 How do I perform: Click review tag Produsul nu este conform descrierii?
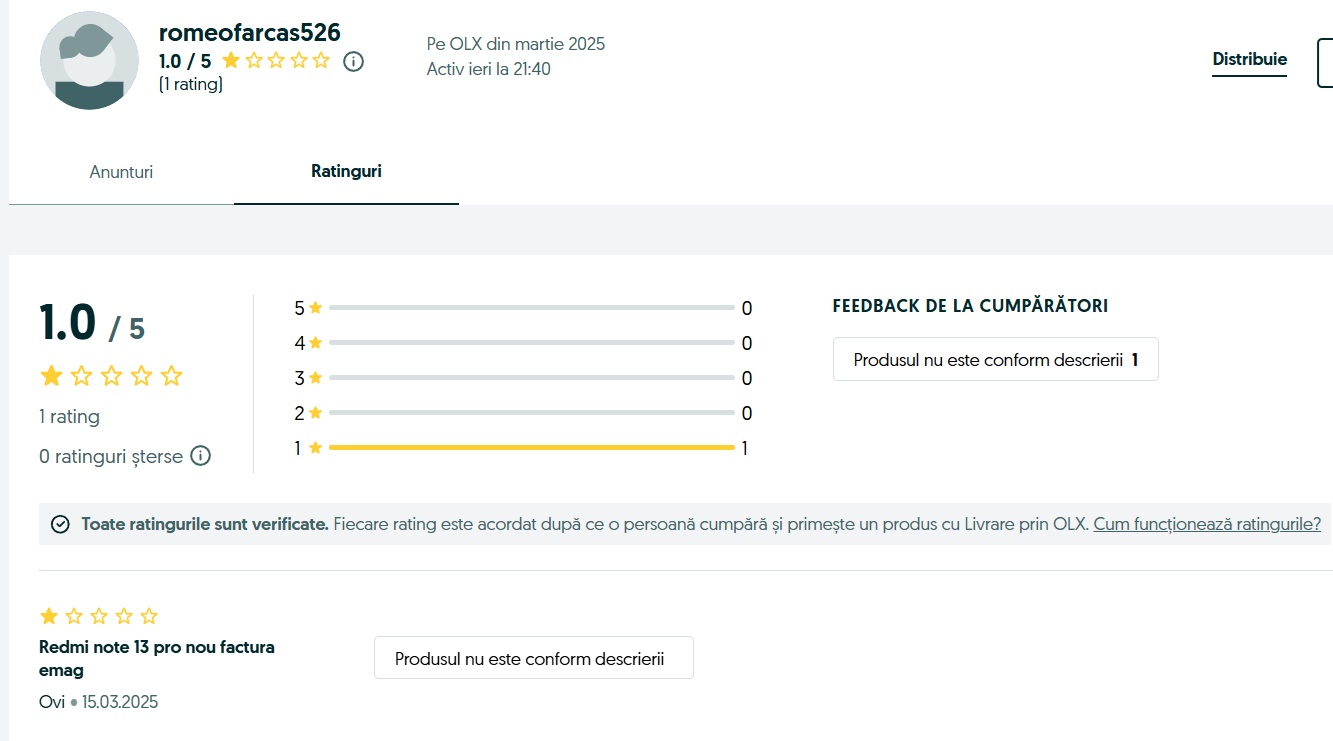point(533,659)
